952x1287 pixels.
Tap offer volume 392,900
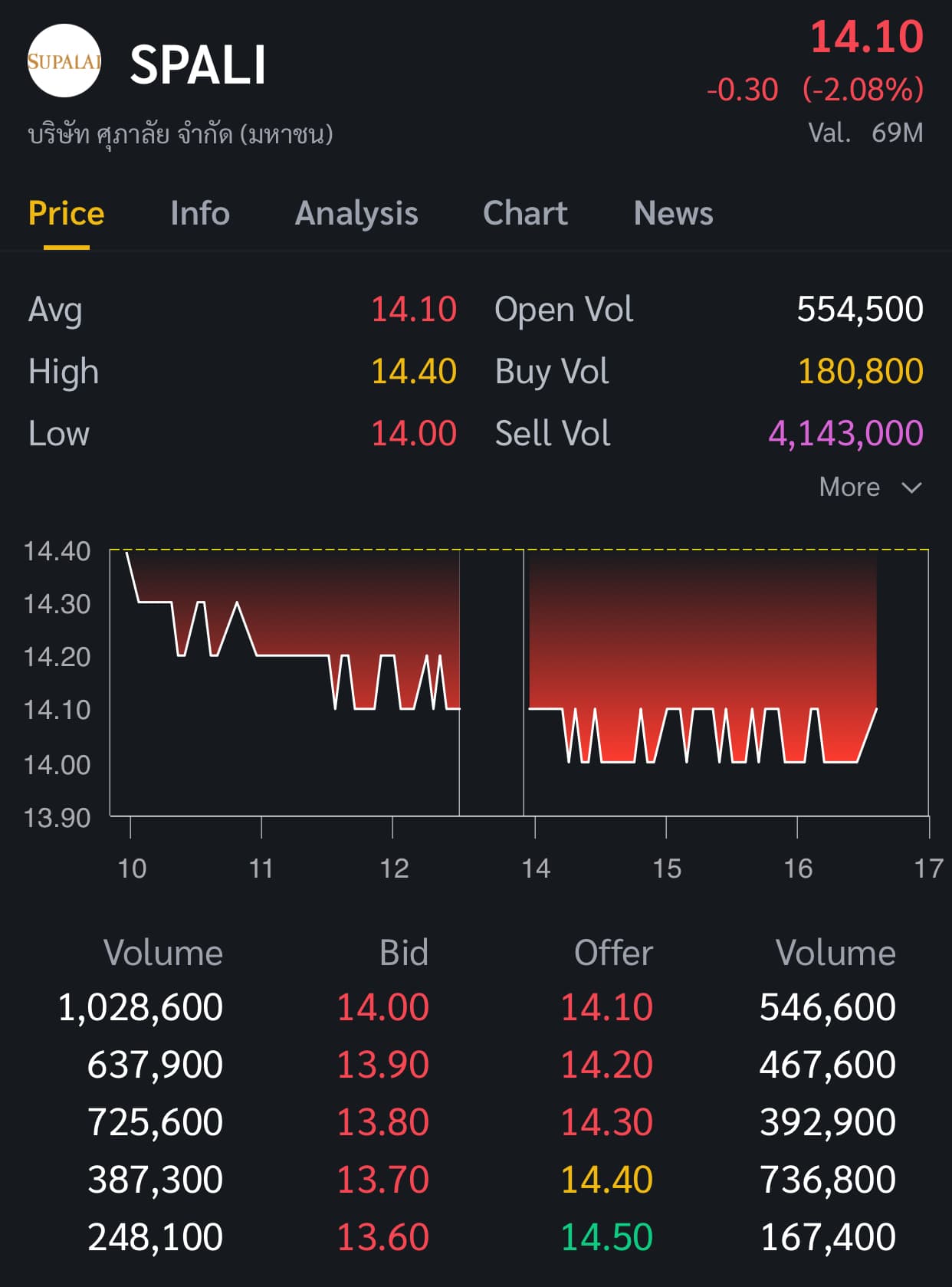tap(828, 1122)
